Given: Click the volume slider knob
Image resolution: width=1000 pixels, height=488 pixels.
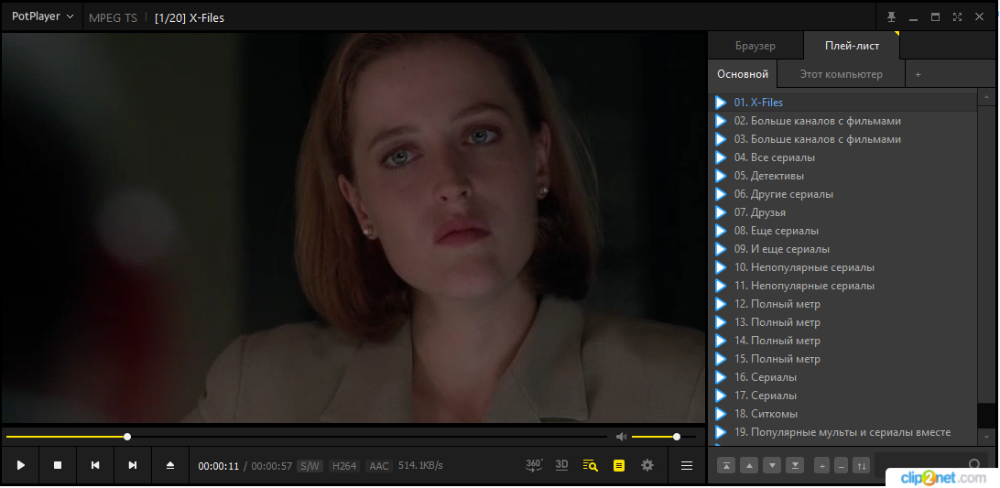Looking at the screenshot, I should pos(677,437).
